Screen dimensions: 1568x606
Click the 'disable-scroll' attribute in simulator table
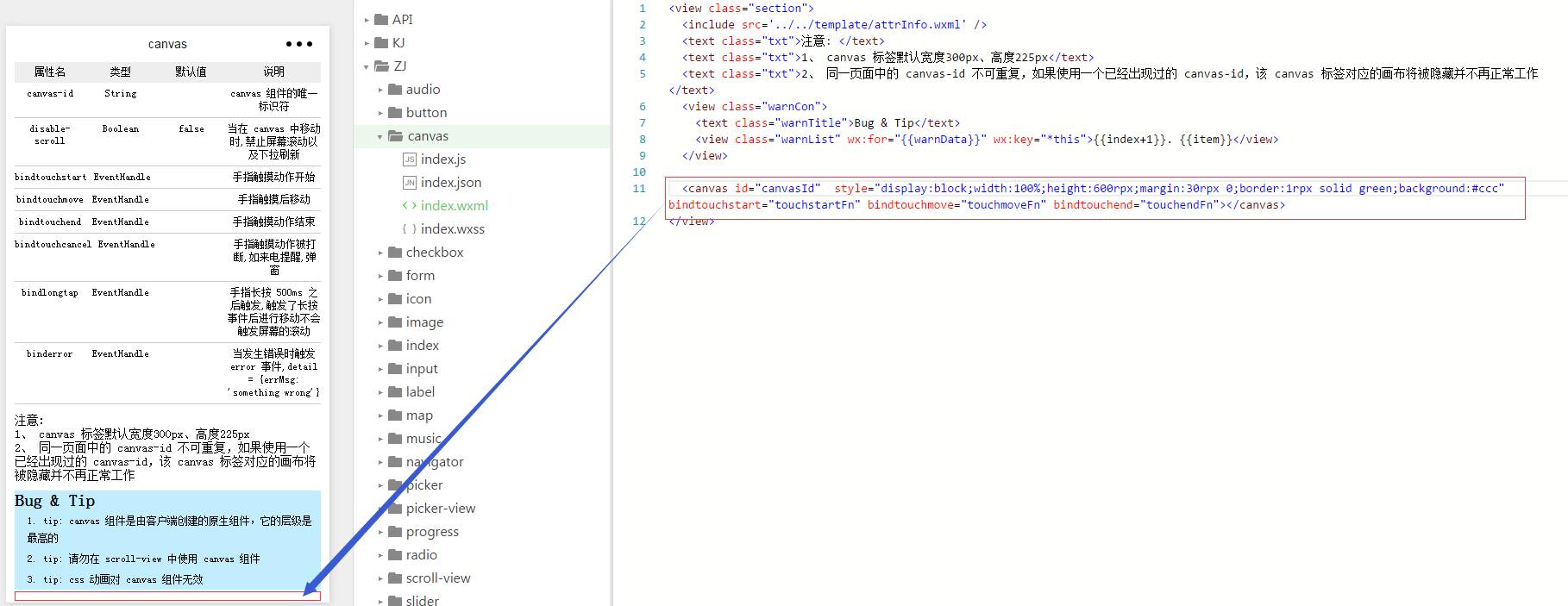pos(49,134)
